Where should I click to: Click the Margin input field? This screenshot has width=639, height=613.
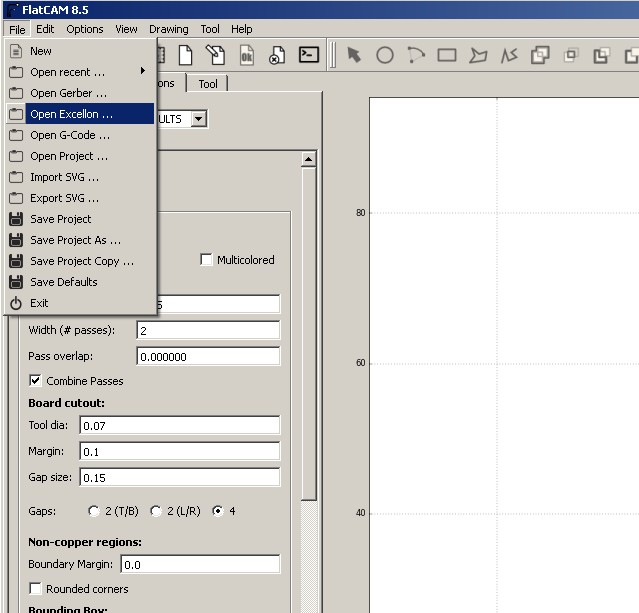pyautogui.click(x=180, y=452)
